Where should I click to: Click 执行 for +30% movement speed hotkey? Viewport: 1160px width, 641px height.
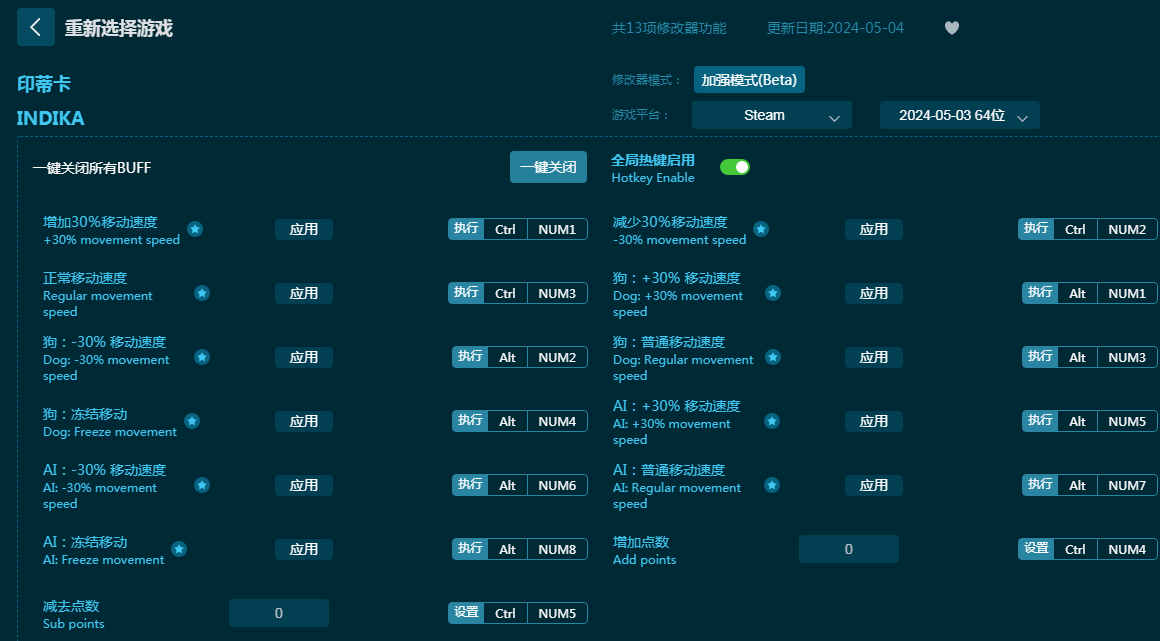pos(466,229)
